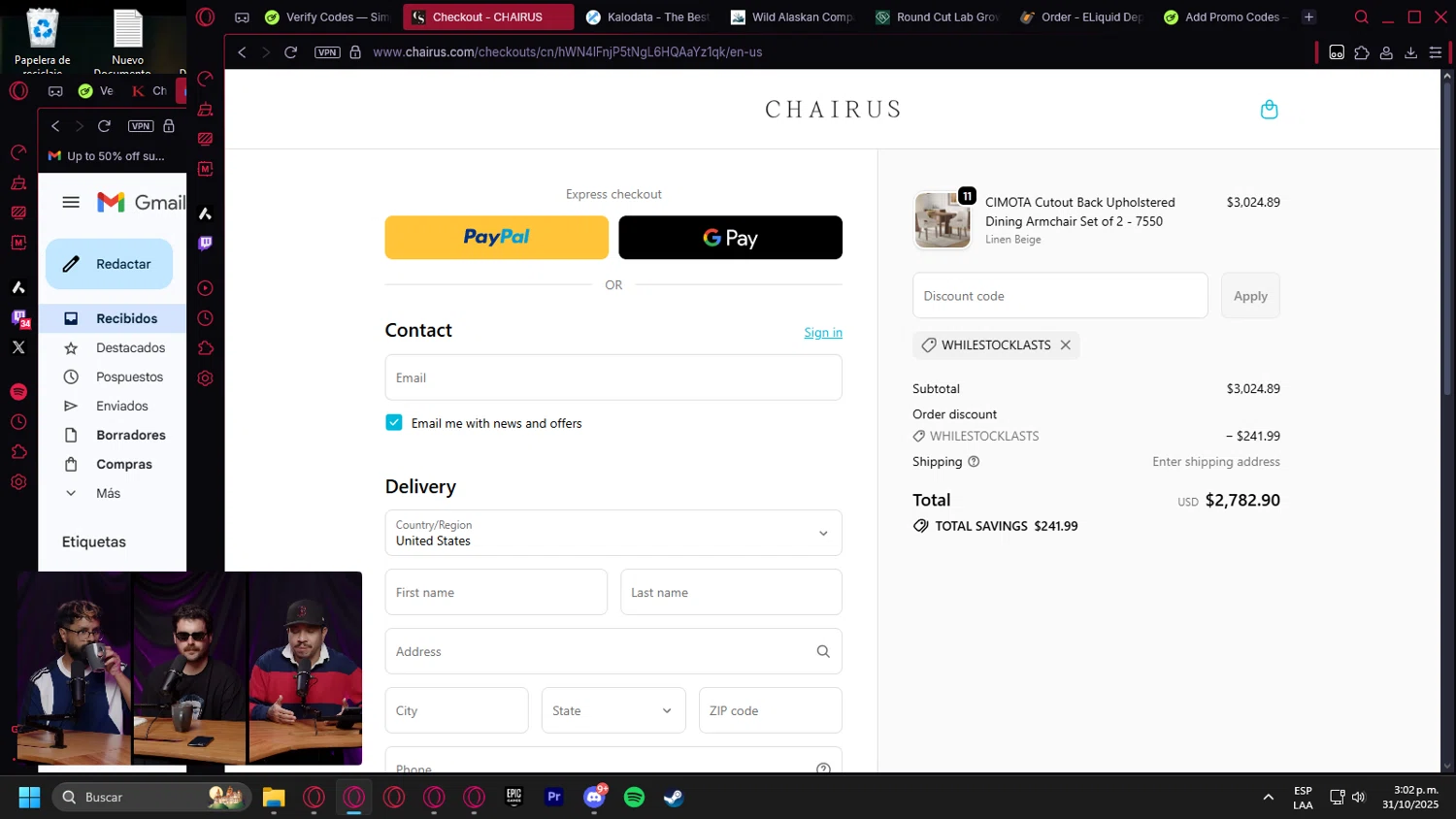
Task: Click the CIMOTA armchair product thumbnail
Action: 943,220
